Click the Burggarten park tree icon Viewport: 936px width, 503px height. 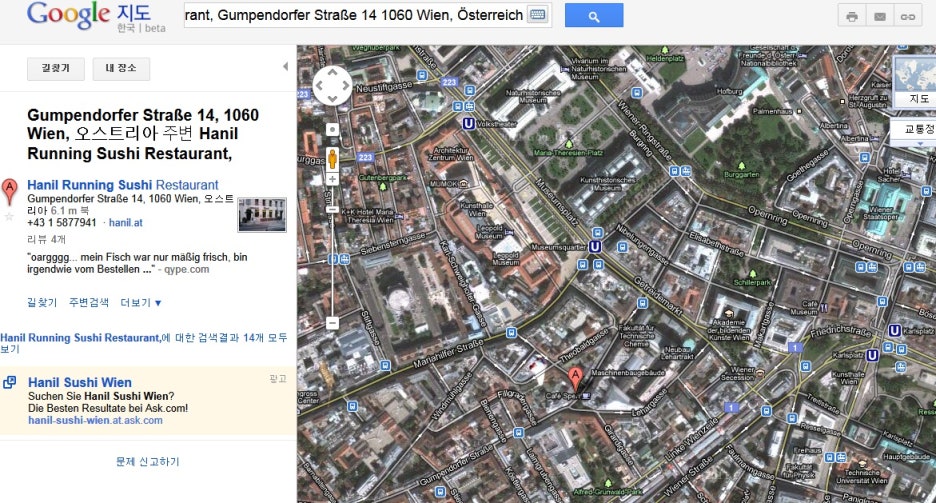pos(741,166)
